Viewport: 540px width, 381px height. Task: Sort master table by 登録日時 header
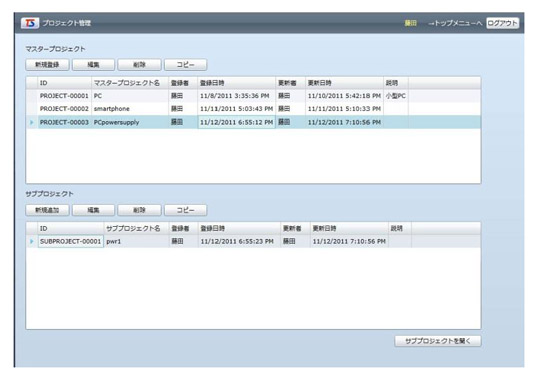237,83
